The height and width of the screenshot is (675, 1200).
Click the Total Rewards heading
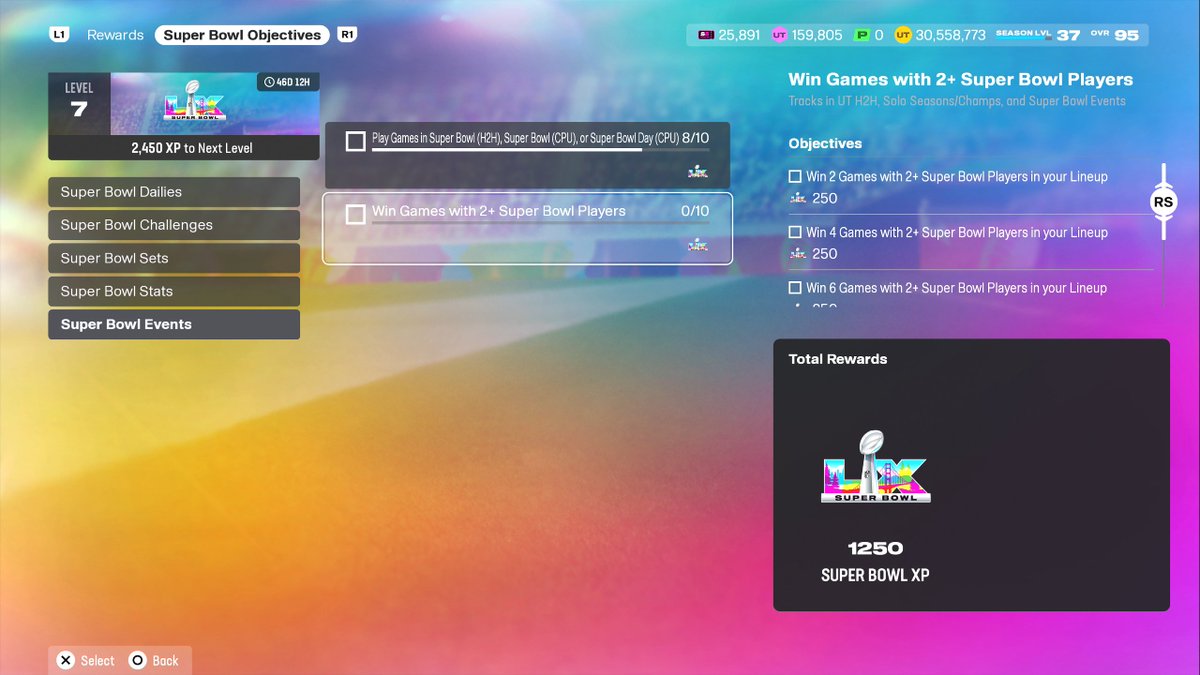(838, 359)
